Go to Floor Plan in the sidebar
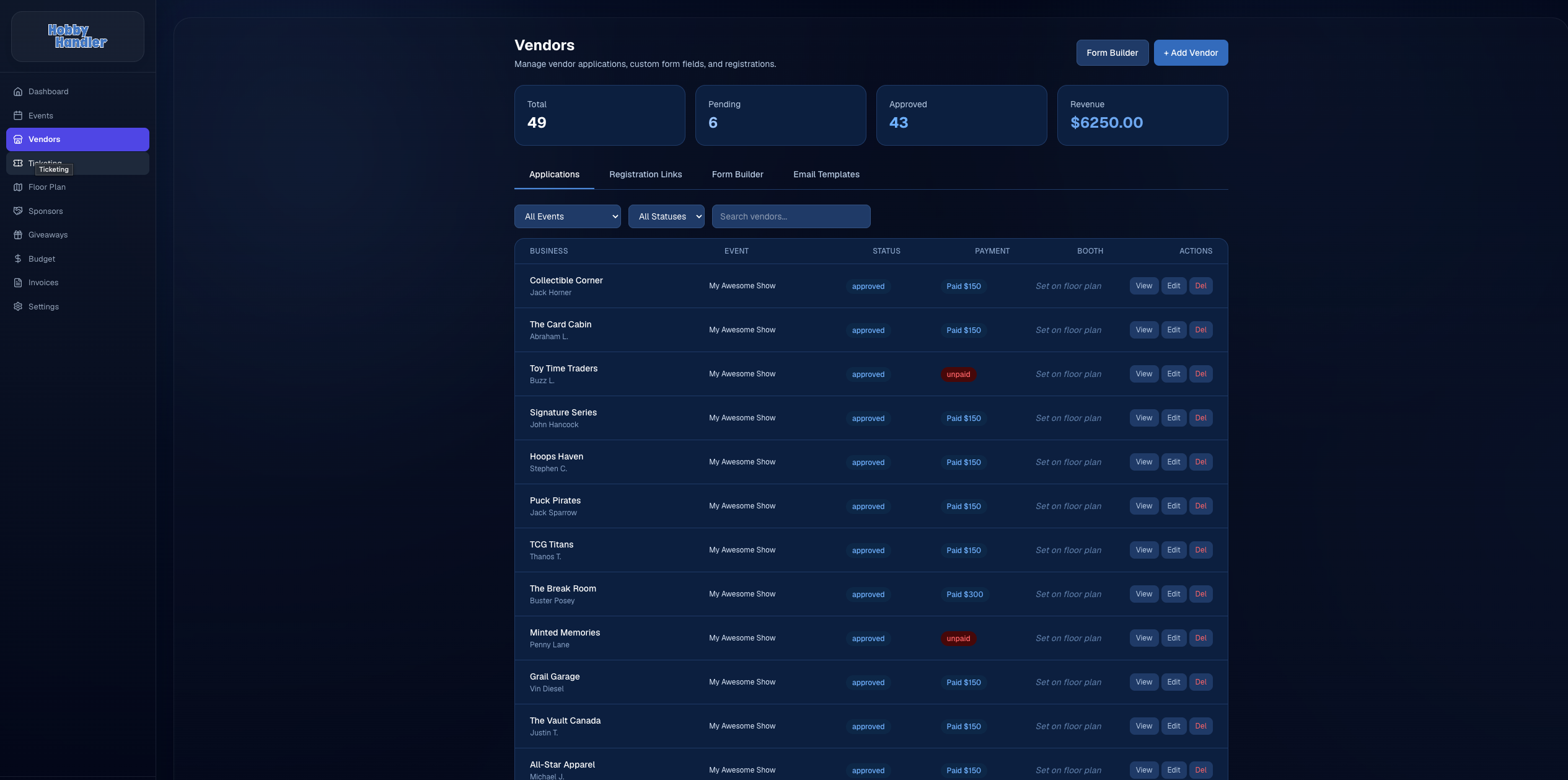Image resolution: width=1568 pixels, height=780 pixels. click(77, 187)
